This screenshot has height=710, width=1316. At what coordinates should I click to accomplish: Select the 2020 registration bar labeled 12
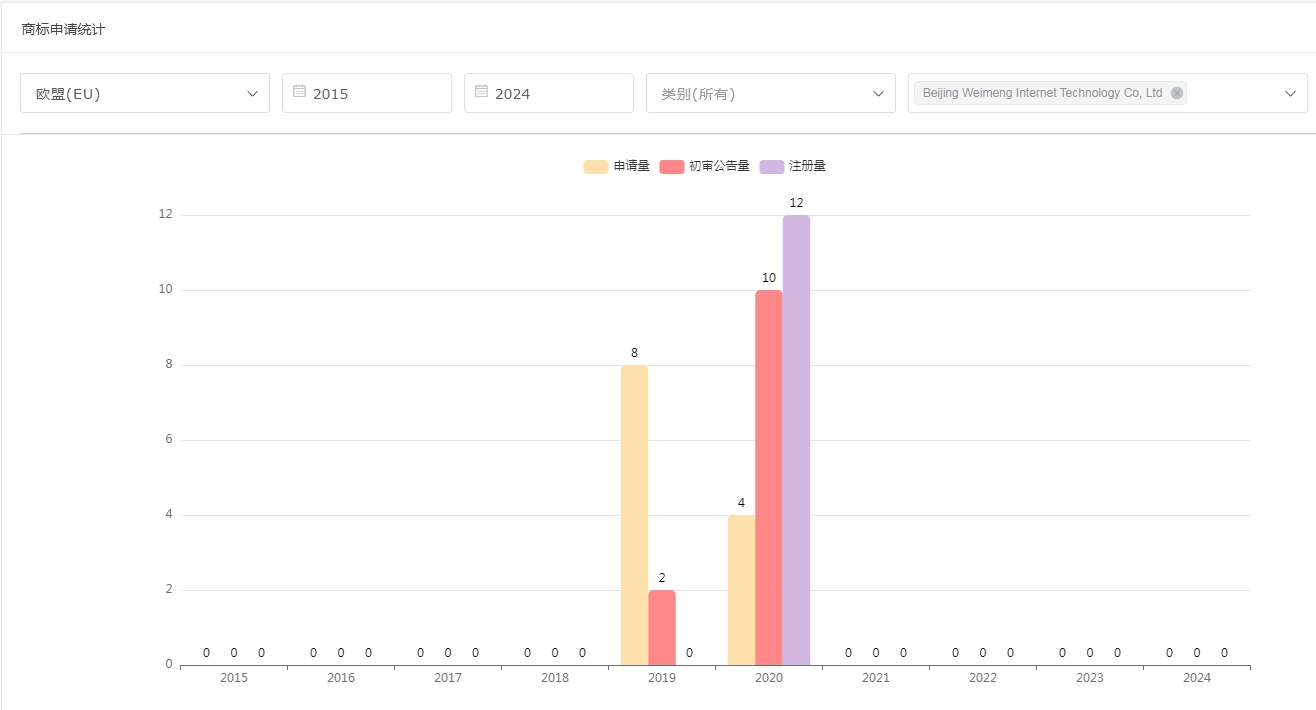(x=796, y=440)
